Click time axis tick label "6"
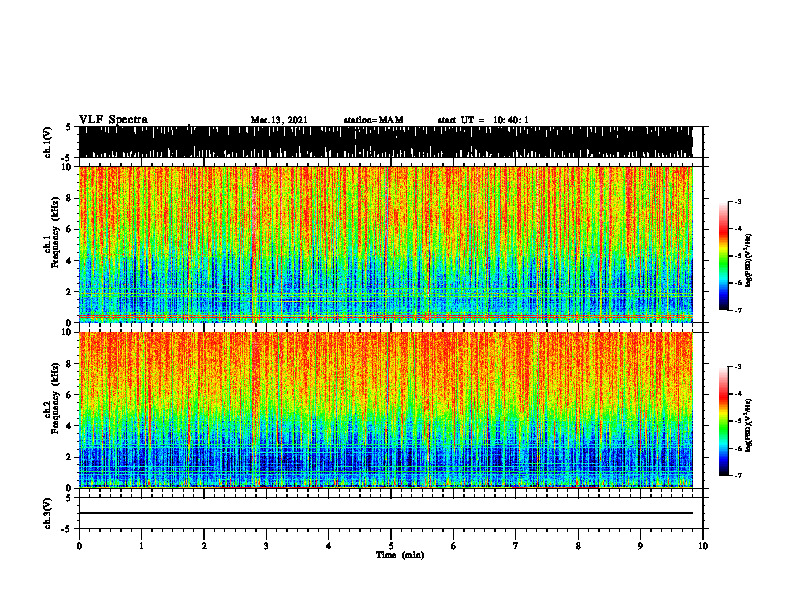Screen dimensions: 792x612 454,546
